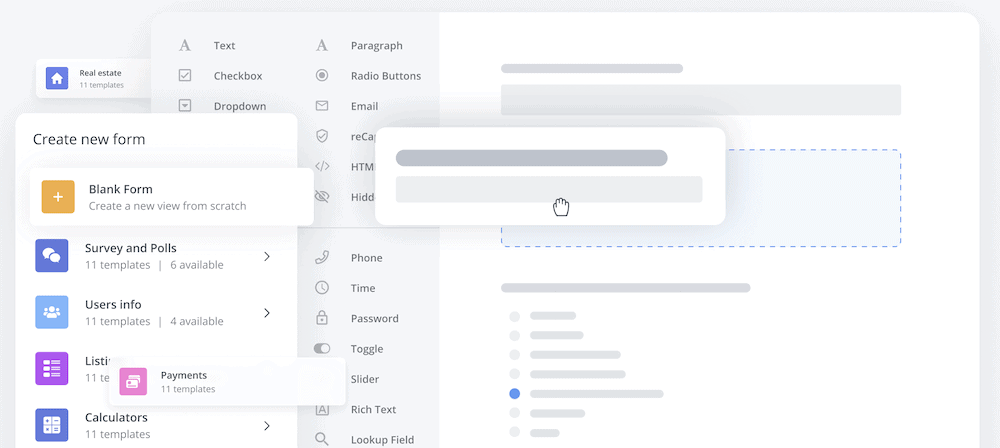Select the last radio option in list

[x=515, y=432]
